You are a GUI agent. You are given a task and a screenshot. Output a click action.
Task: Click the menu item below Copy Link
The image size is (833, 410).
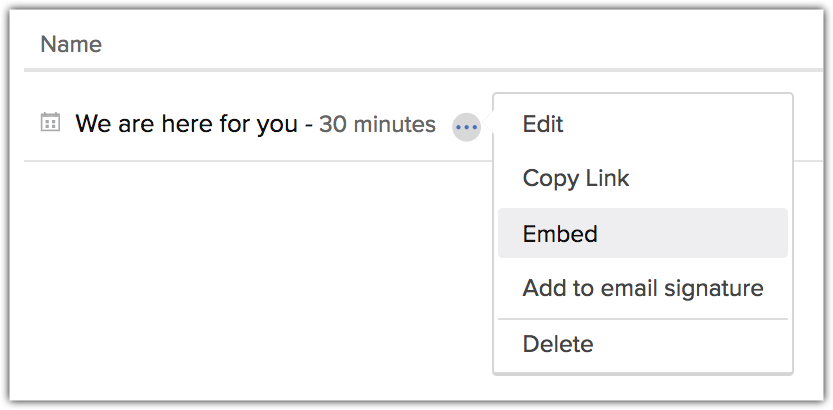(560, 234)
